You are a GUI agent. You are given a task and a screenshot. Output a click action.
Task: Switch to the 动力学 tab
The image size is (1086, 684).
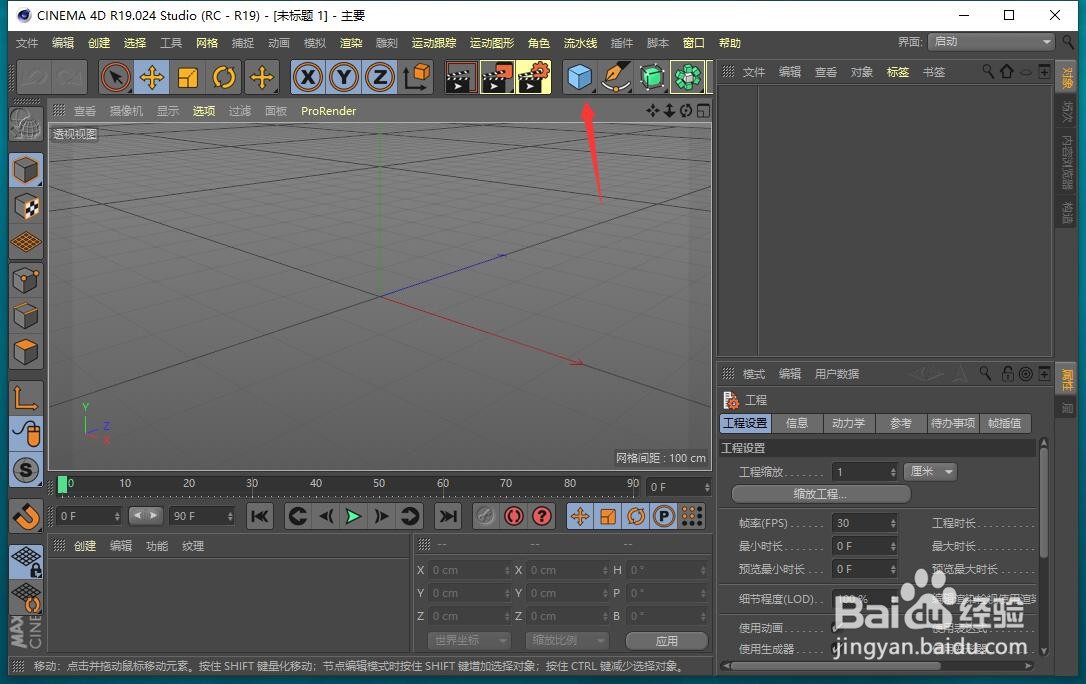tap(849, 423)
